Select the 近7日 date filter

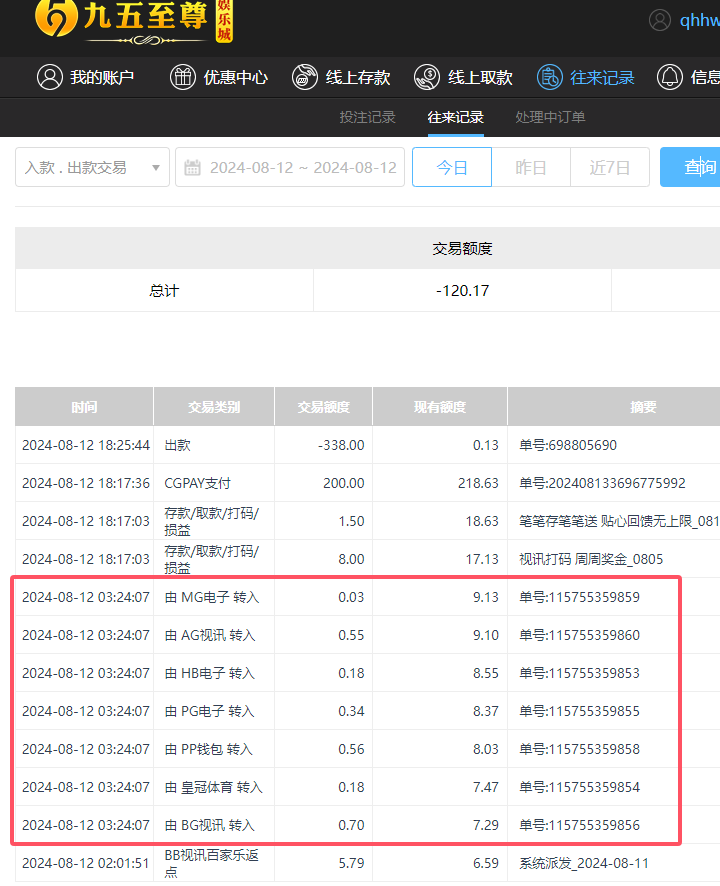click(610, 167)
